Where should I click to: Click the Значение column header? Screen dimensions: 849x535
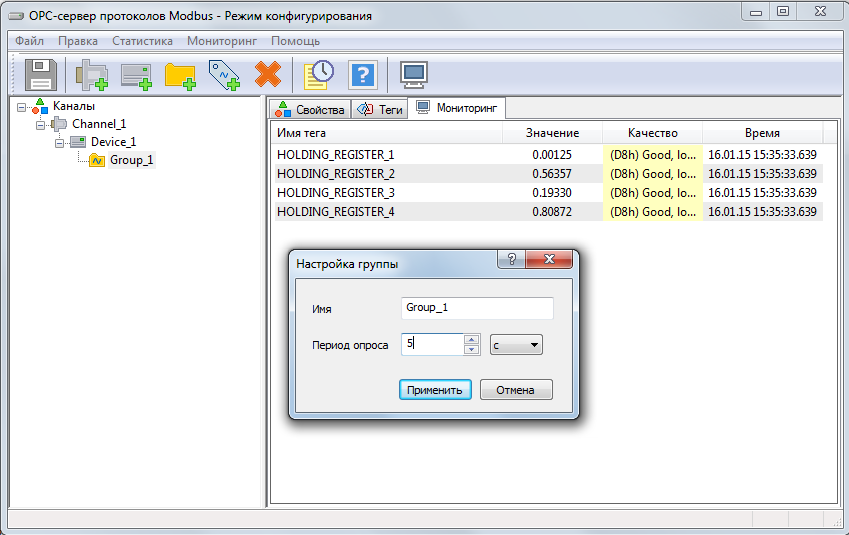pyautogui.click(x=552, y=133)
